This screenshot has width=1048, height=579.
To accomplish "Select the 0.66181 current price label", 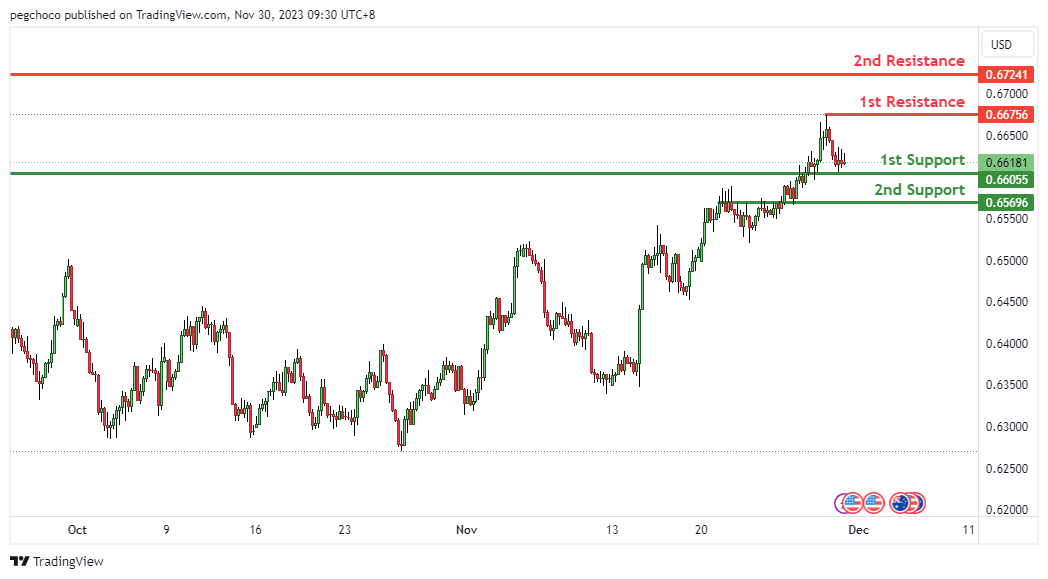I will pyautogui.click(x=1007, y=162).
